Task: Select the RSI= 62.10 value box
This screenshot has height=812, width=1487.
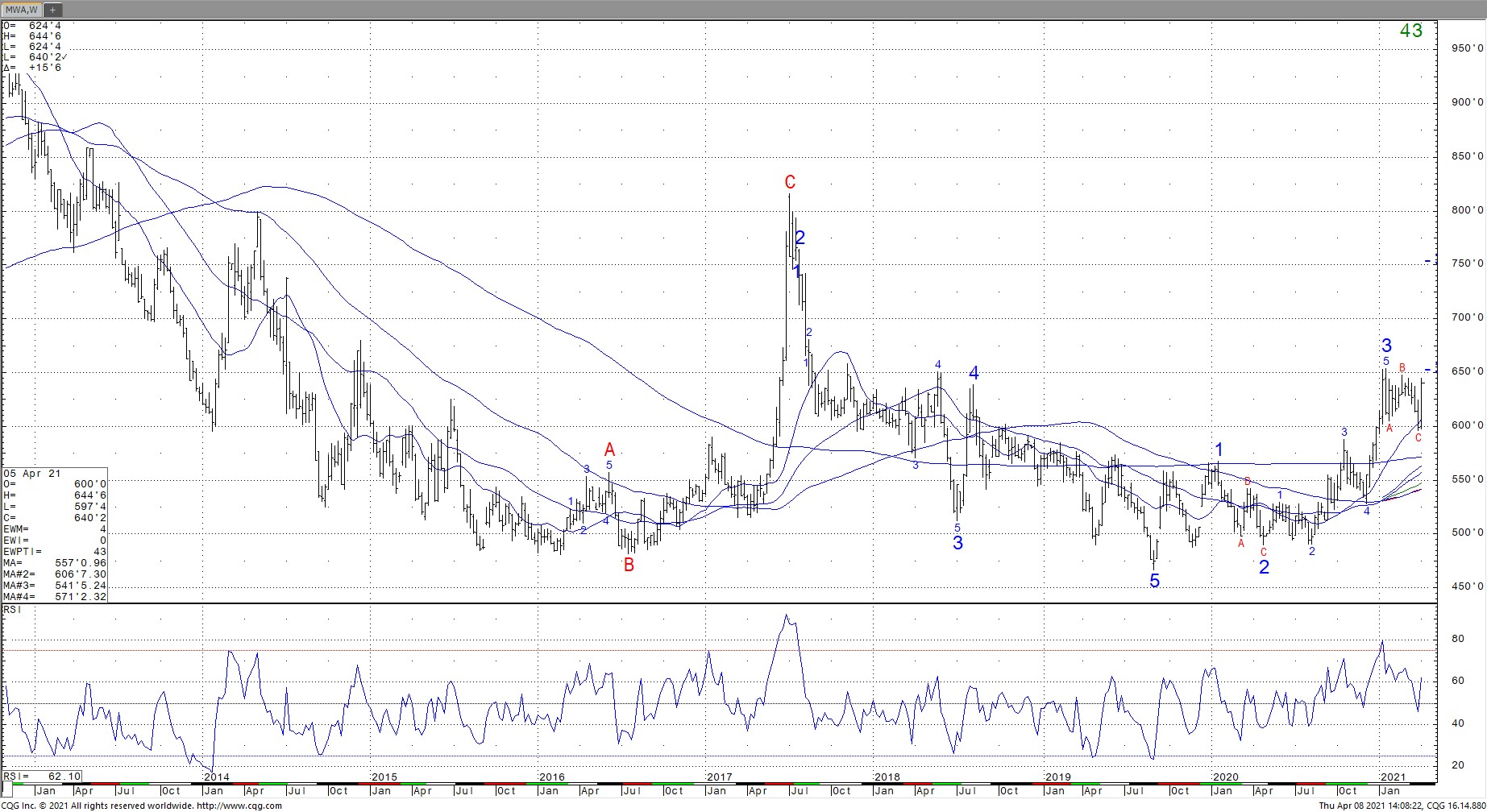Action: coord(42,777)
